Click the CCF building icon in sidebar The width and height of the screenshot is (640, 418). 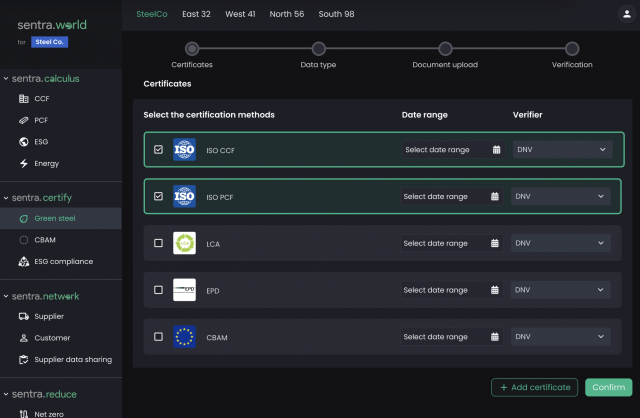24,99
